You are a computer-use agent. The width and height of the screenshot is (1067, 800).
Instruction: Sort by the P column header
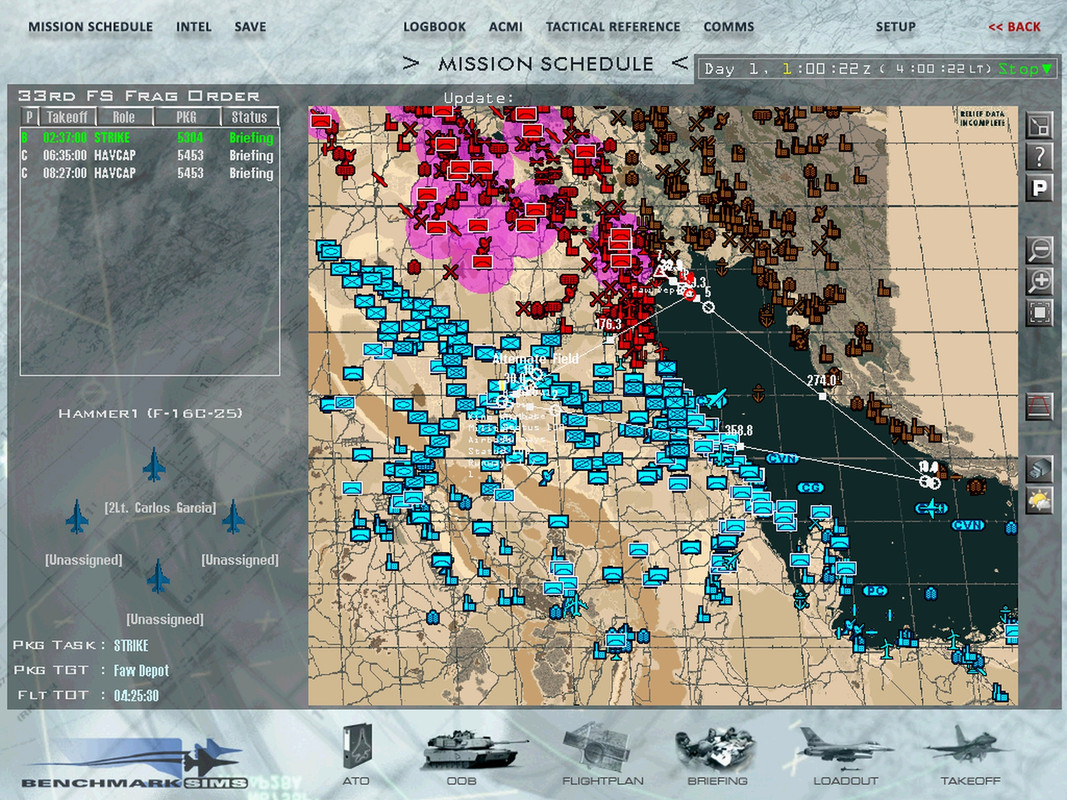pyautogui.click(x=29, y=117)
